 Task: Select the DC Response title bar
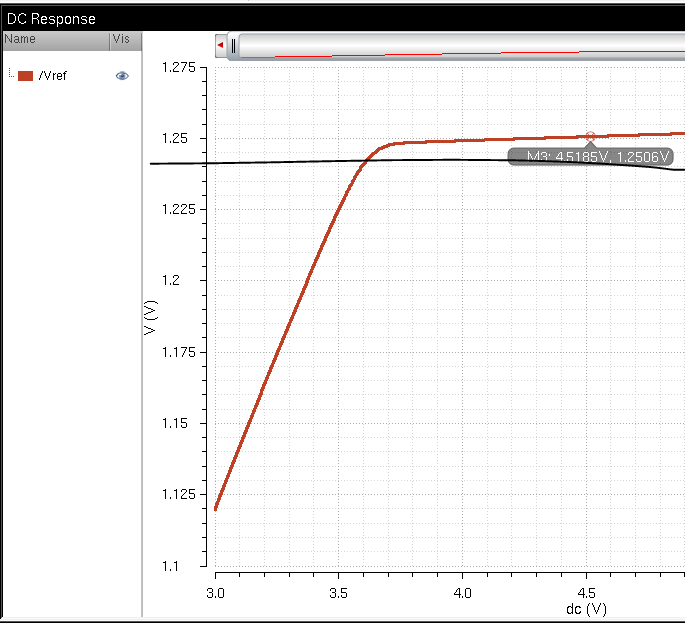(52, 19)
